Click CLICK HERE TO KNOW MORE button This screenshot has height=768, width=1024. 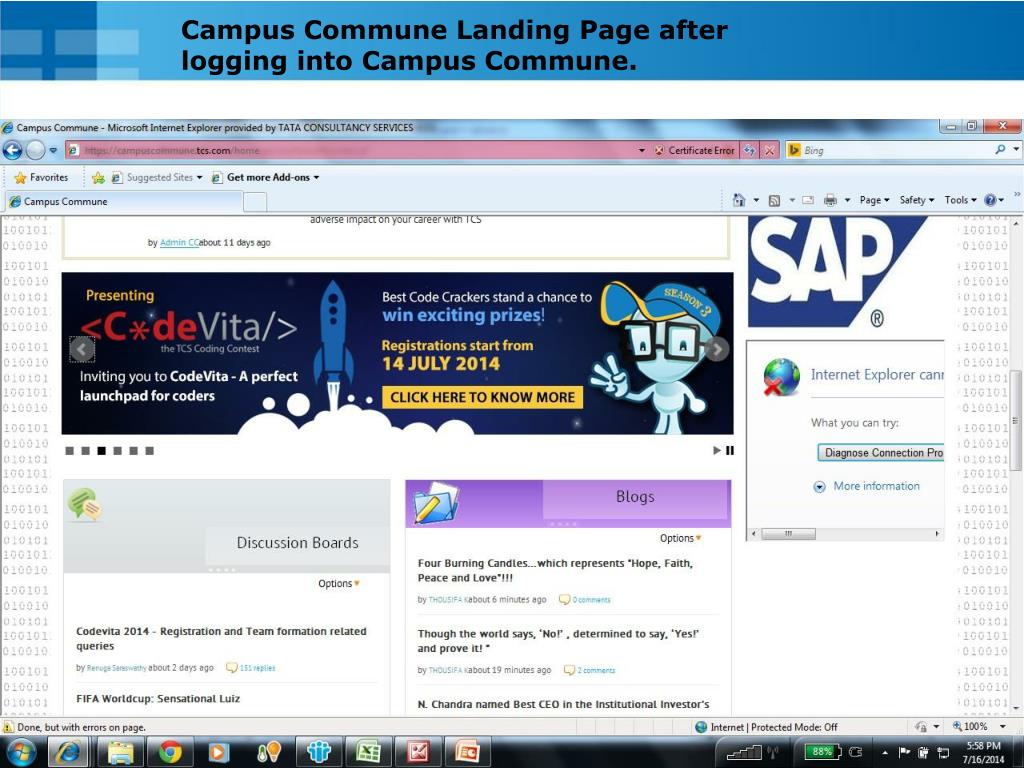click(482, 397)
